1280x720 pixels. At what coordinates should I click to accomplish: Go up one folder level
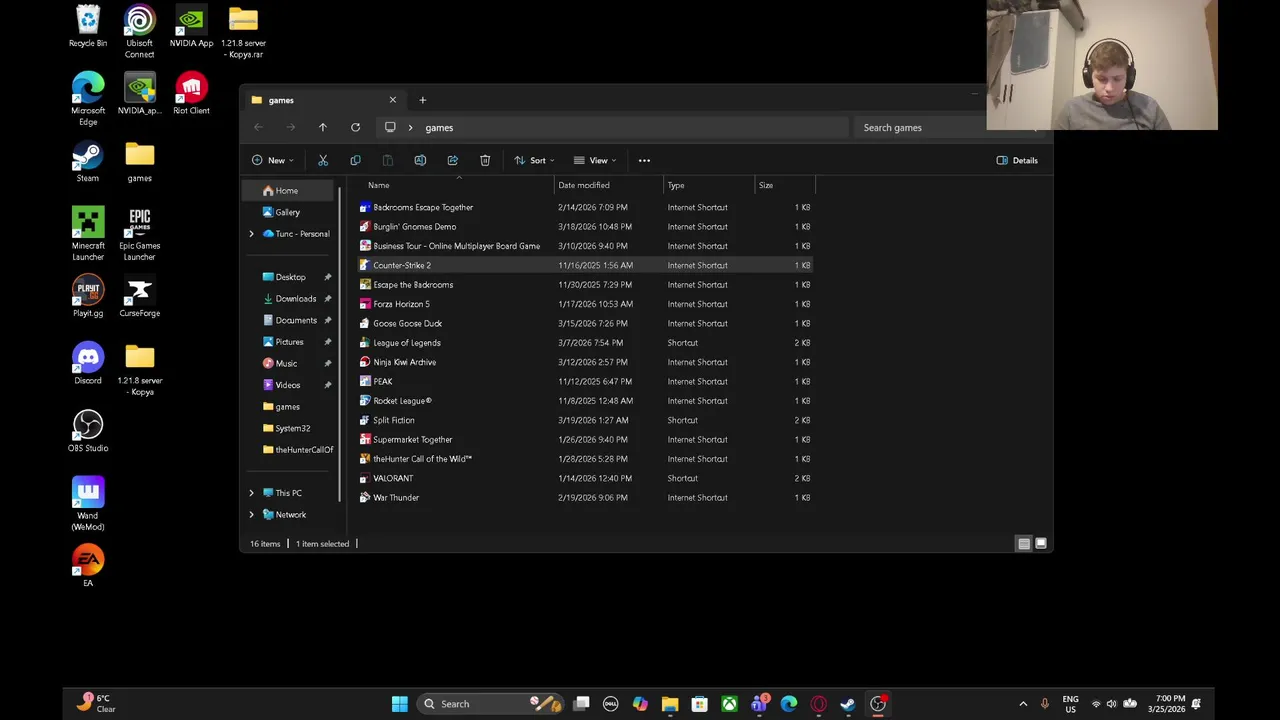322,127
